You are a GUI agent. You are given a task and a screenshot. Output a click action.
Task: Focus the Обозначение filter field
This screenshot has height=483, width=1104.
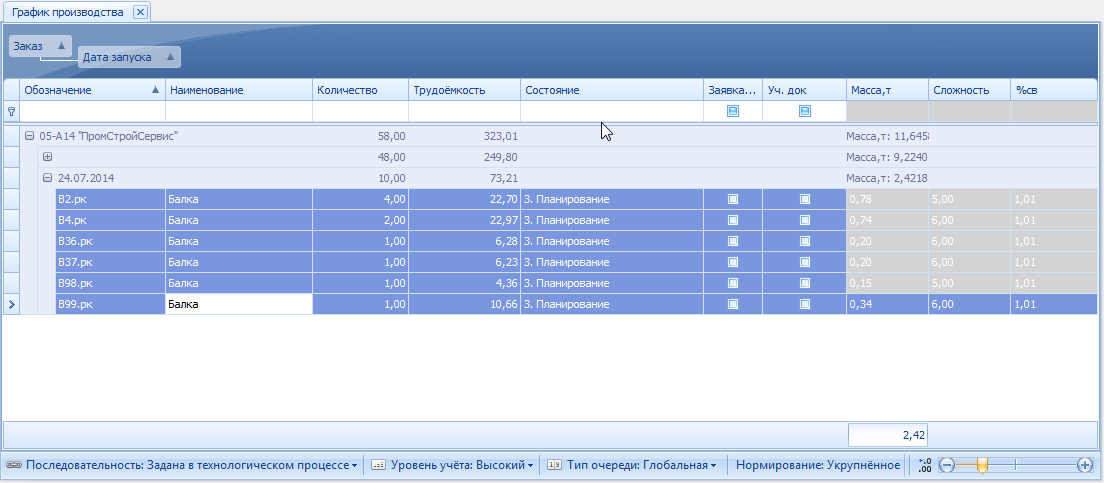point(92,111)
